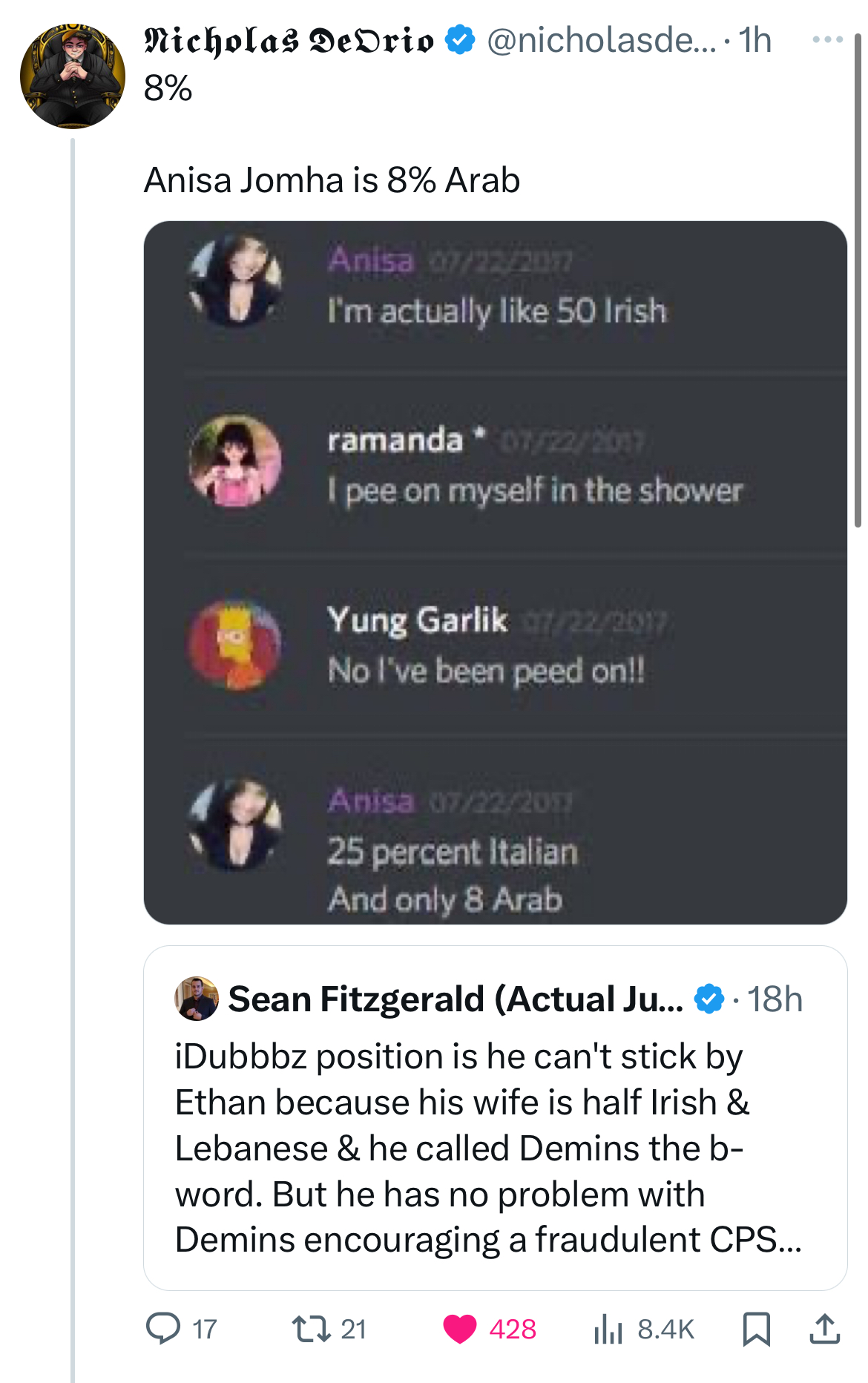This screenshot has width=868, height=1383.
Task: Open the Nicholas DeOrio display name
Action: pyautogui.click(x=289, y=40)
